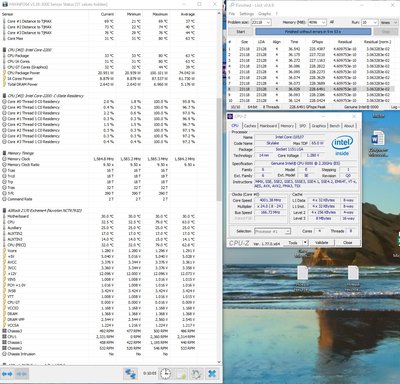400x384 pixels.
Task: Select the DRAM VPP row in HWiNFO
Action: 99,320
